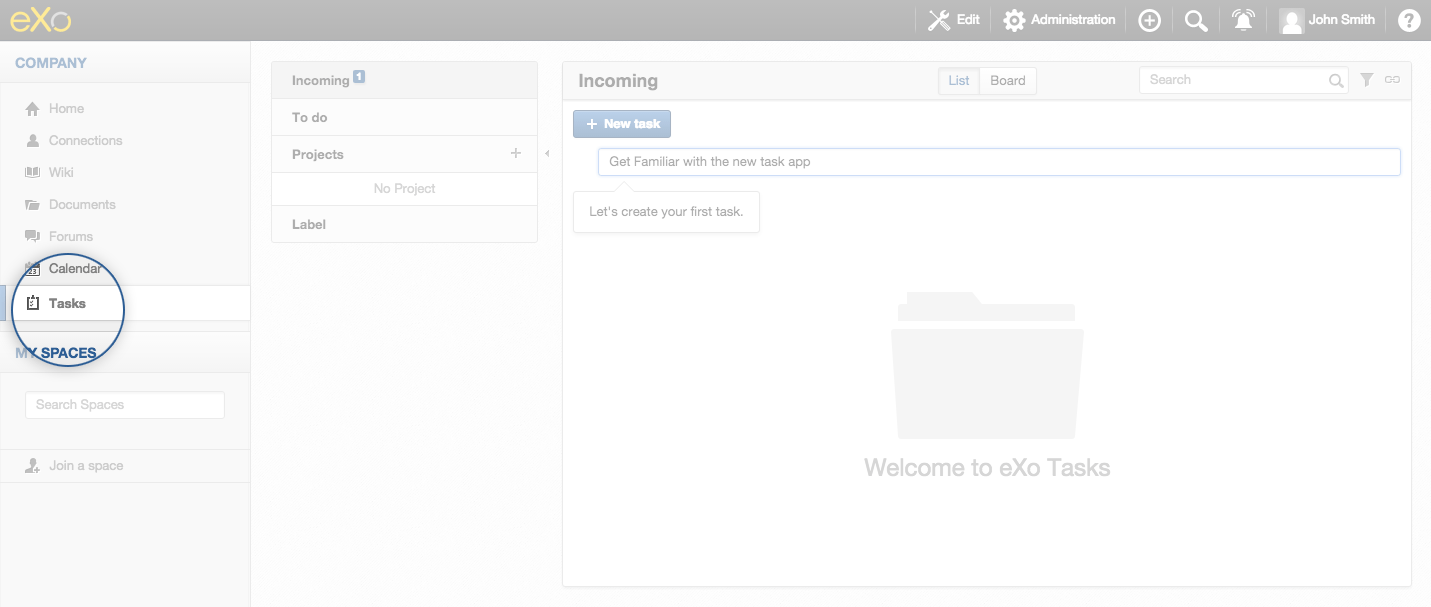The height and width of the screenshot is (607, 1431).
Task: Click the No Project text
Action: 404,188
